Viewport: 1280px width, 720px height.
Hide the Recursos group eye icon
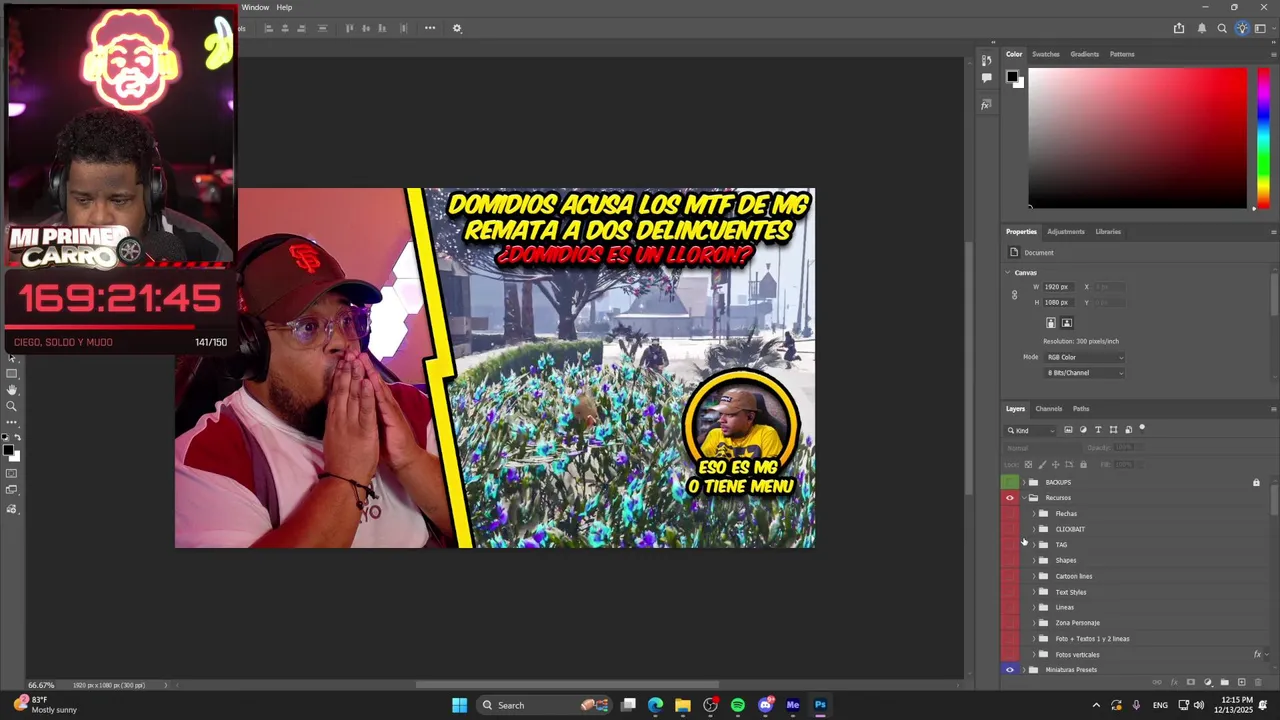pyautogui.click(x=1010, y=498)
